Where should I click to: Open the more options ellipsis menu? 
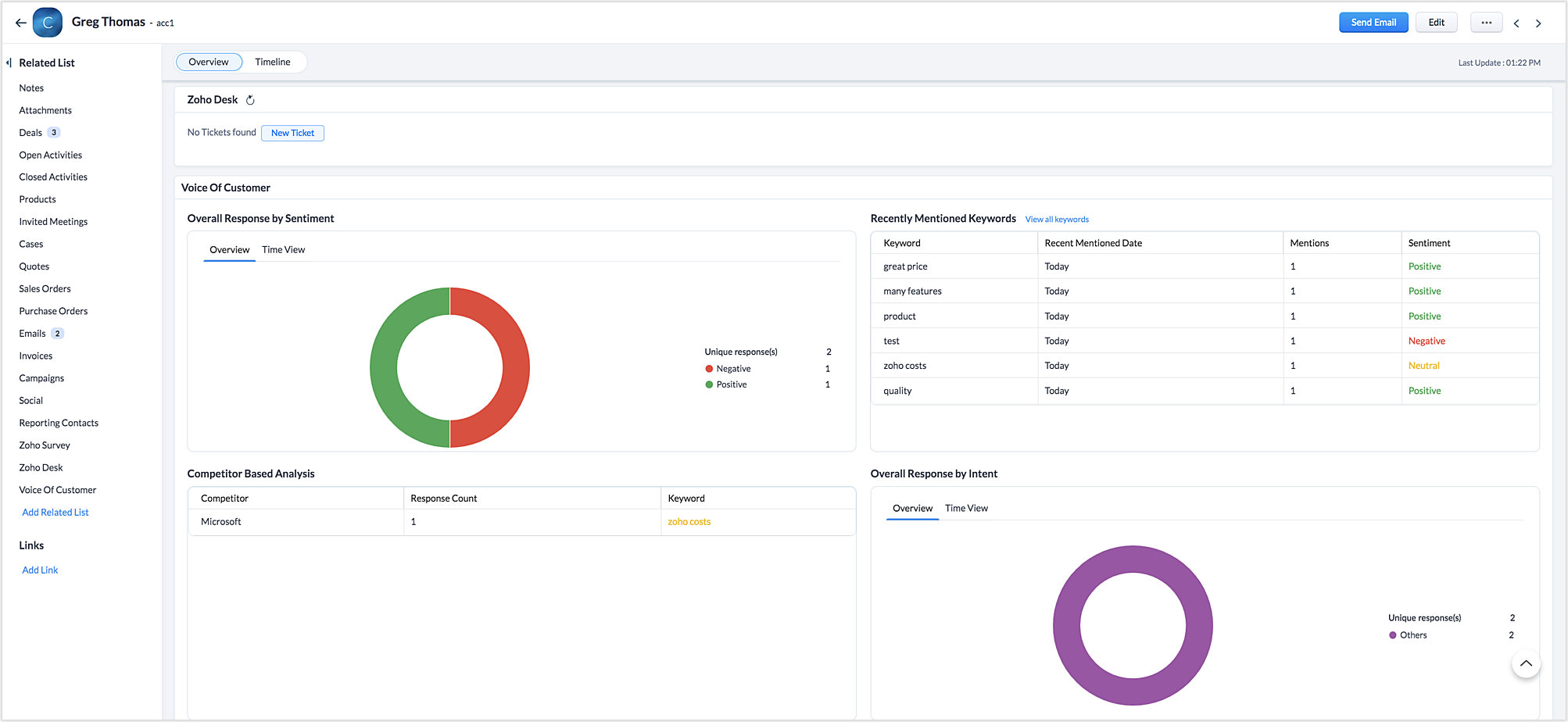coord(1486,23)
